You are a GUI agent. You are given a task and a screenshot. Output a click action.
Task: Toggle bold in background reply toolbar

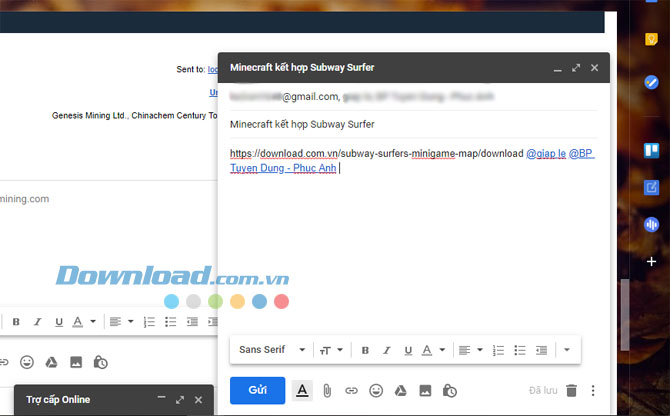click(16, 322)
